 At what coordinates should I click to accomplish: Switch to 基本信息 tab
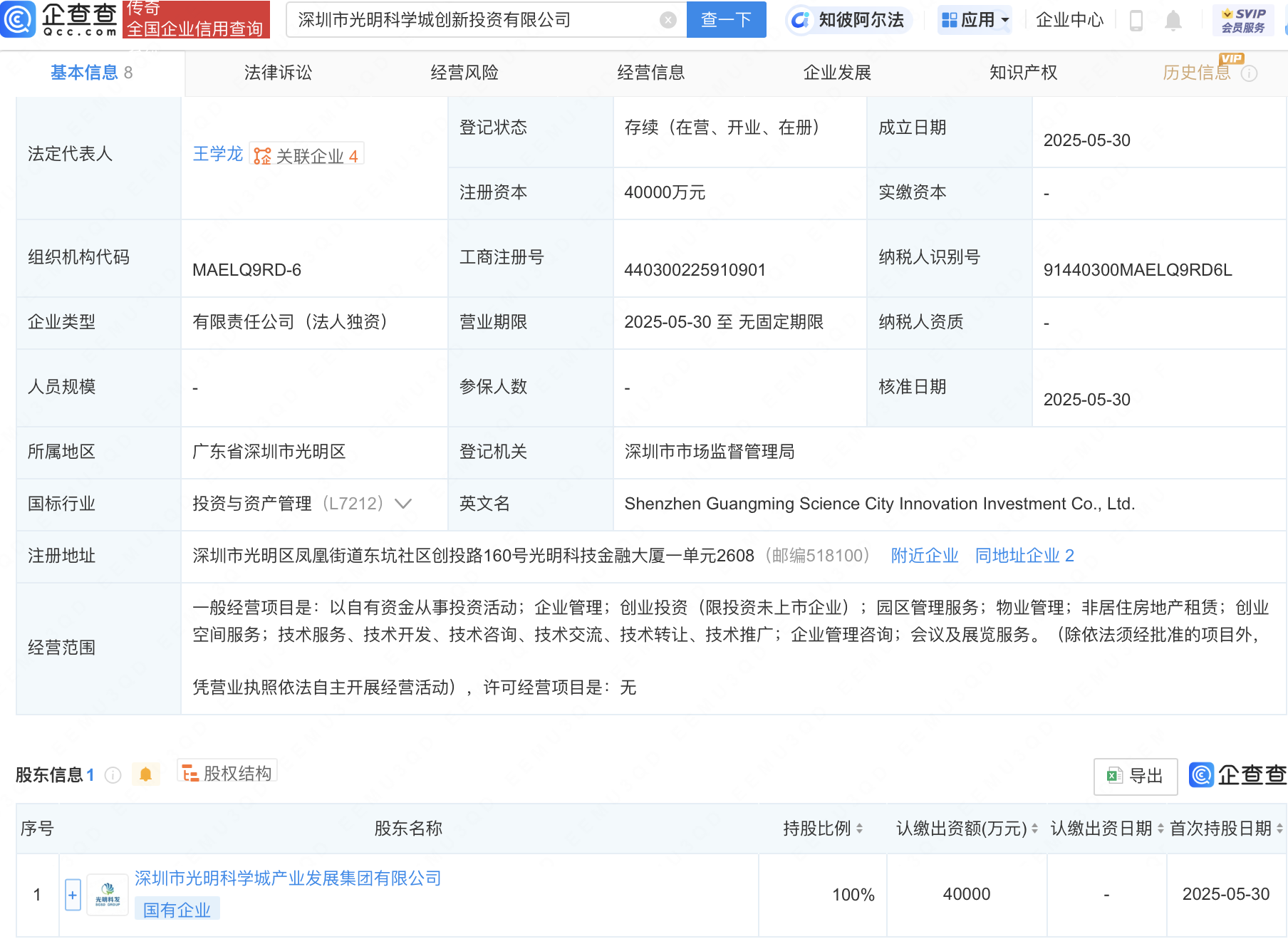tap(91, 73)
